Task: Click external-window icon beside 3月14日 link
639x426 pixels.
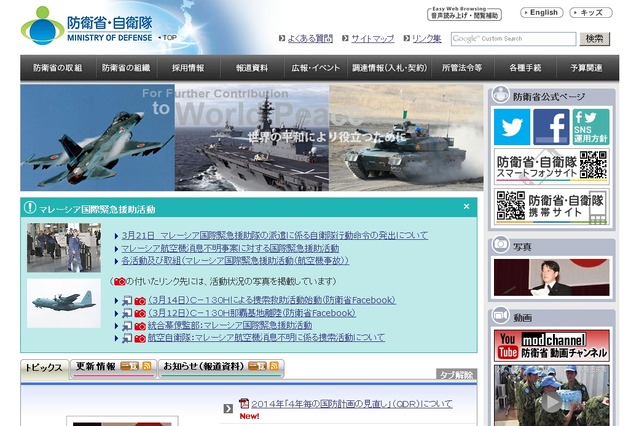Action: point(127,301)
